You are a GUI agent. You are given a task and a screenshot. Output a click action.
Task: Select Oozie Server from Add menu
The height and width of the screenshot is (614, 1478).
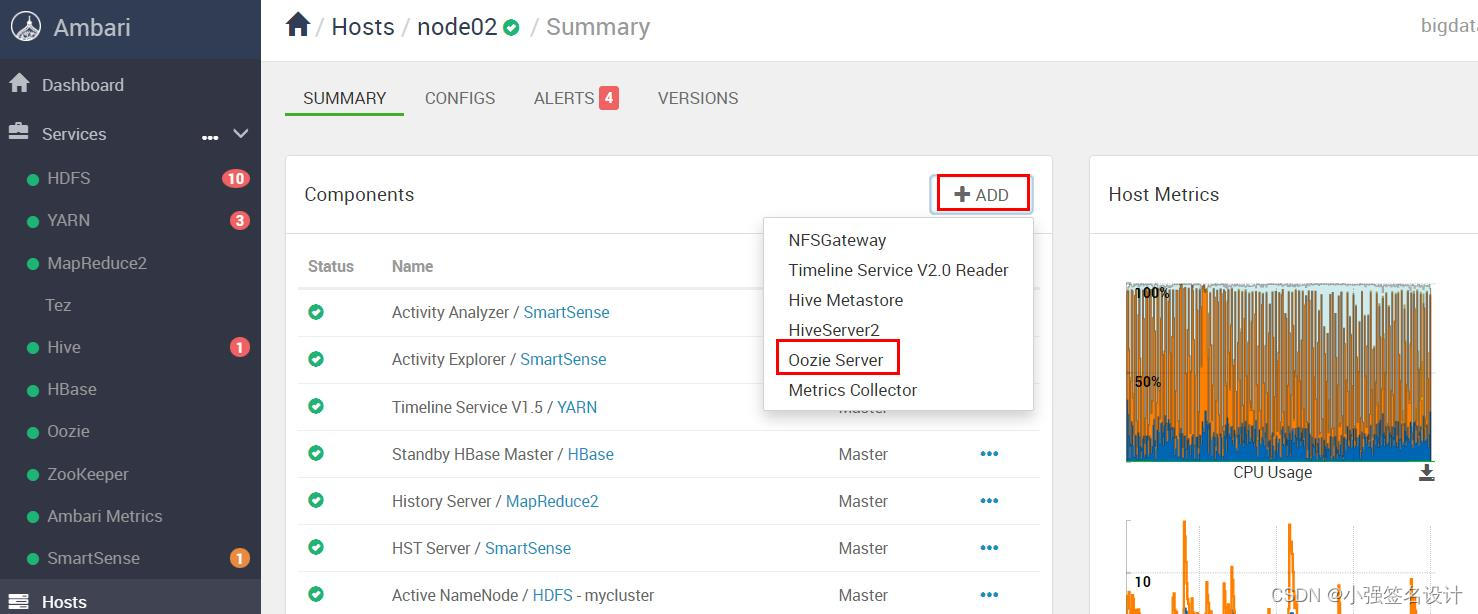pyautogui.click(x=836, y=360)
